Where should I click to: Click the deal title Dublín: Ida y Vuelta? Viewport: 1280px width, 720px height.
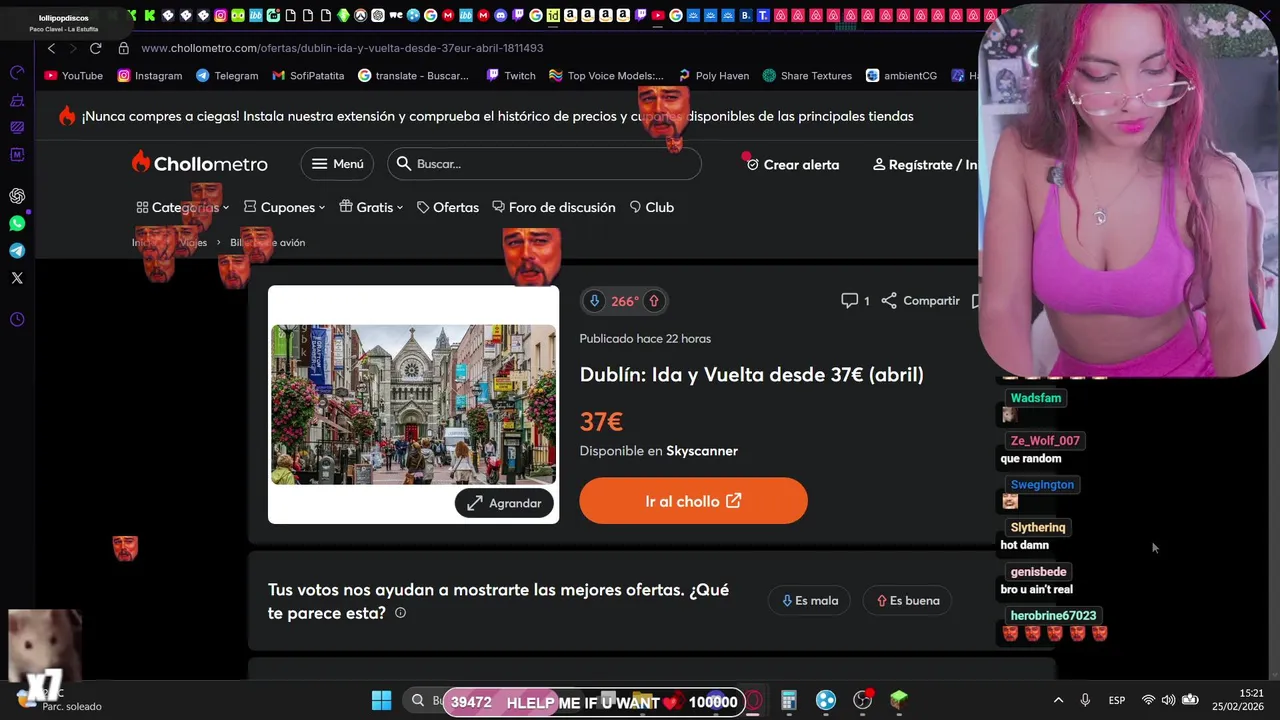click(x=752, y=375)
